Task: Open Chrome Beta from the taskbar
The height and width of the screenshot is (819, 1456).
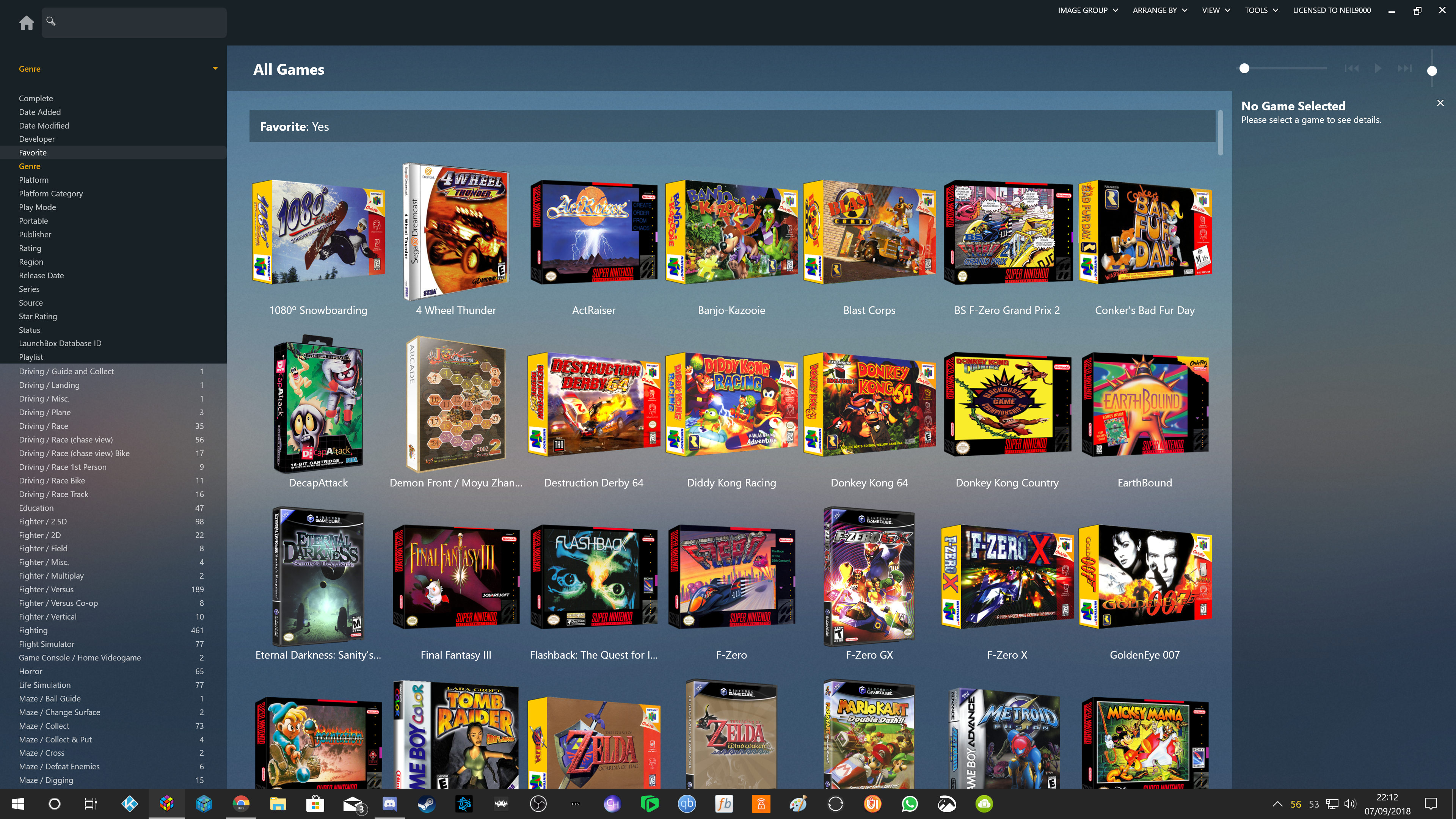Action: [241, 804]
